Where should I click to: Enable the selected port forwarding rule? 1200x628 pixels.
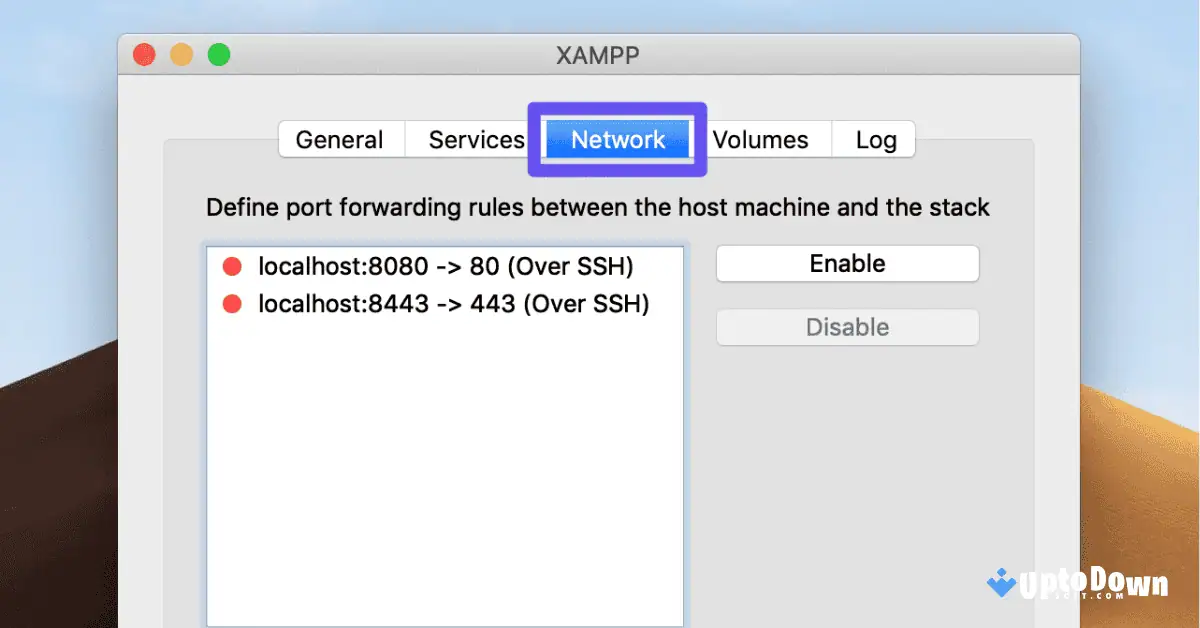point(847,263)
